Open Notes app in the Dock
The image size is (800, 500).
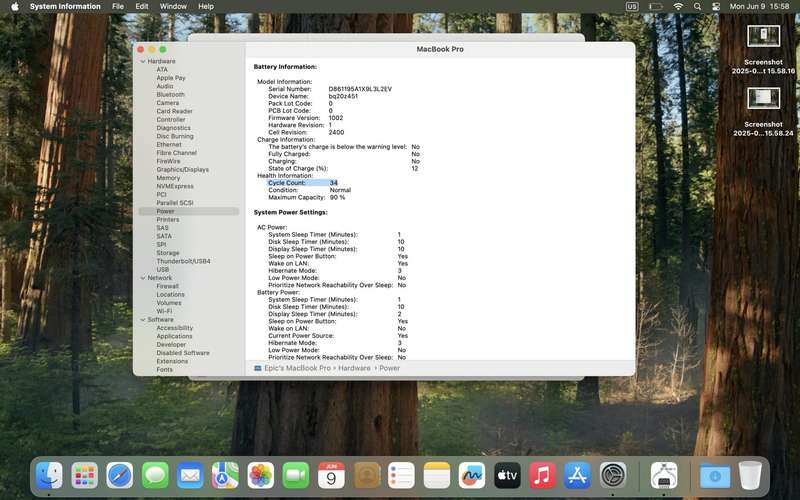click(437, 476)
